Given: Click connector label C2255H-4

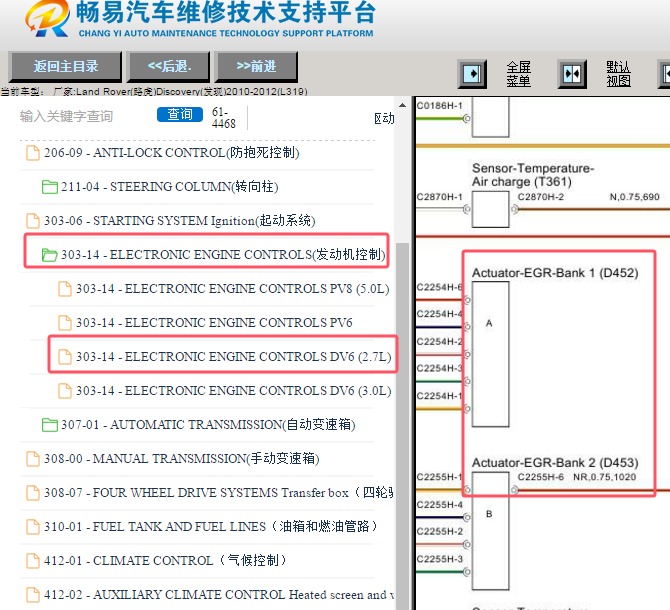Looking at the screenshot, I should [x=440, y=505].
